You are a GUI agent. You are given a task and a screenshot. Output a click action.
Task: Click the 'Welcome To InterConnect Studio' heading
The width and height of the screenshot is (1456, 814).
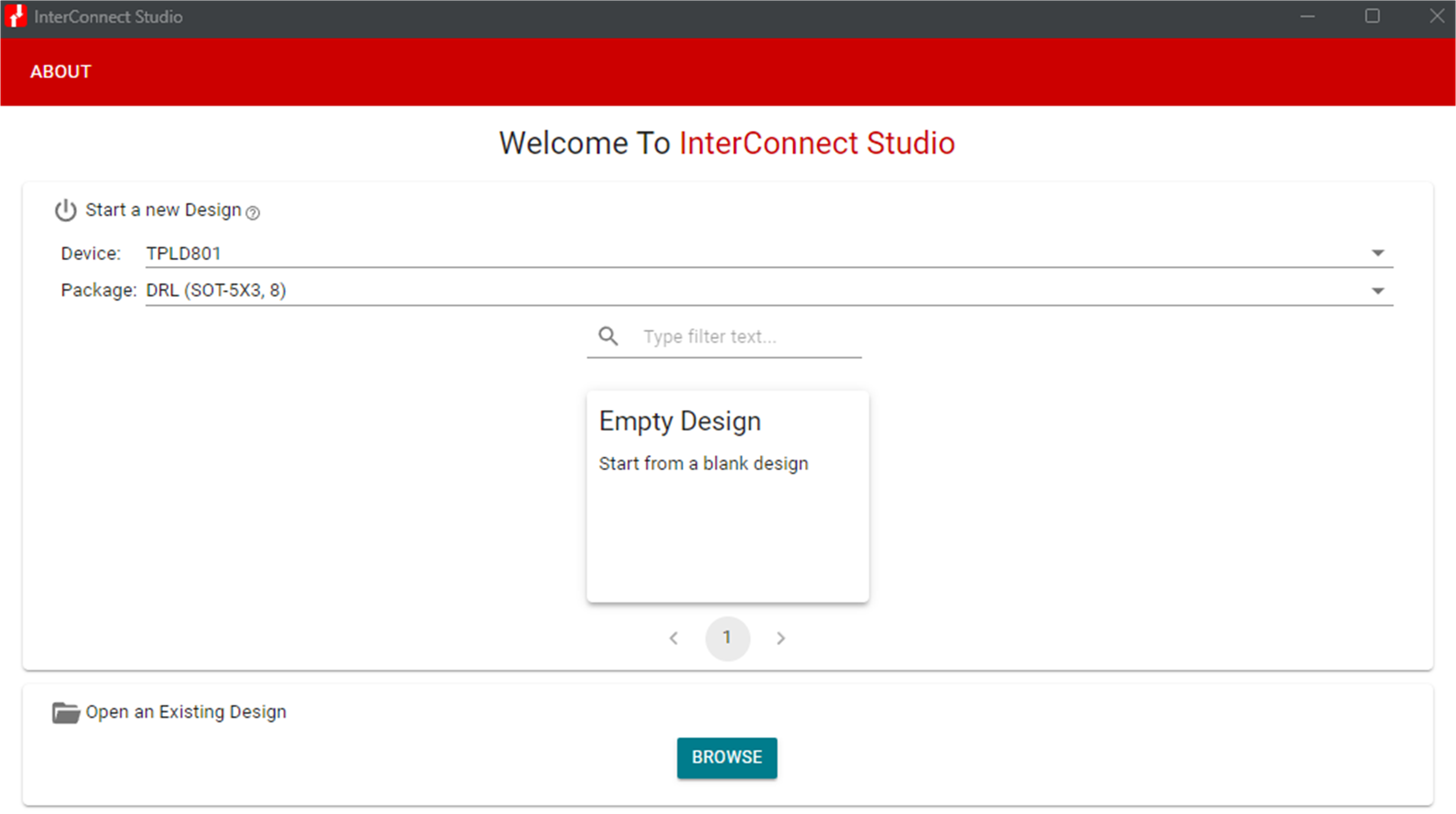727,143
